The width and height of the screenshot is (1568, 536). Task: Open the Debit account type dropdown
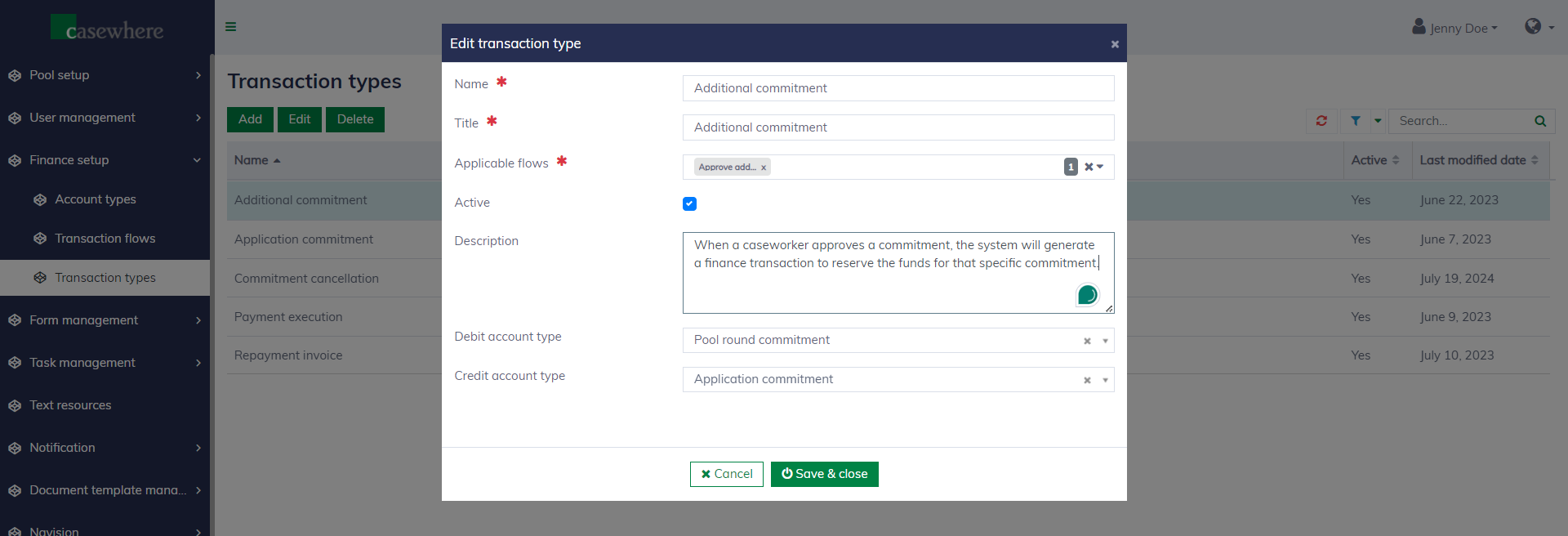[x=1105, y=341]
